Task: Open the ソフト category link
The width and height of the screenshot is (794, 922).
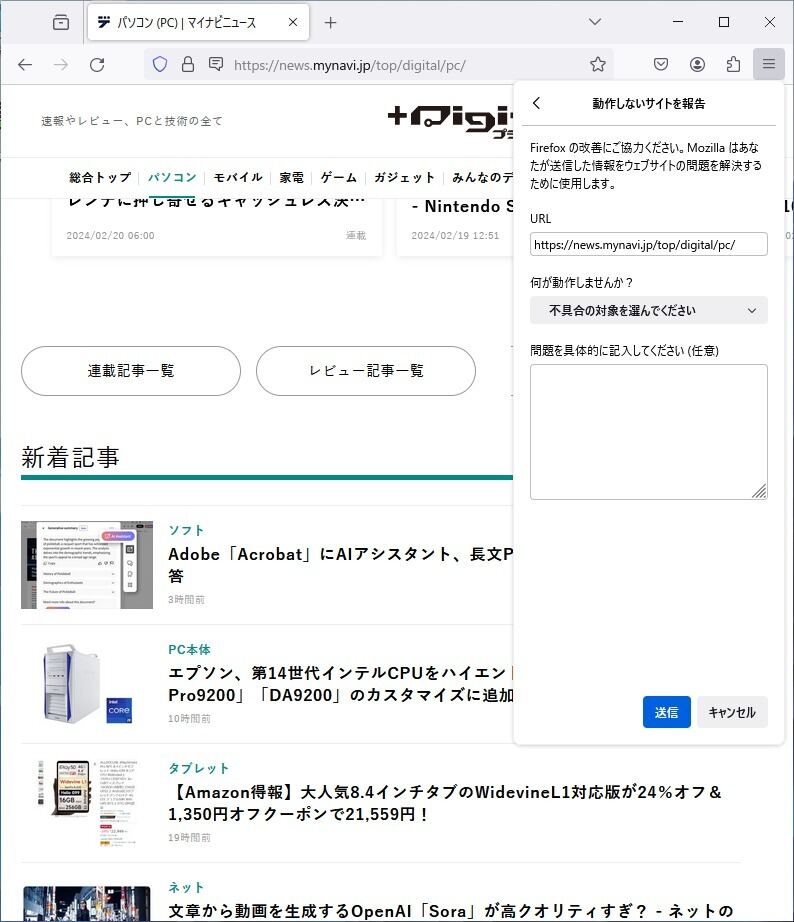Action: [x=186, y=530]
